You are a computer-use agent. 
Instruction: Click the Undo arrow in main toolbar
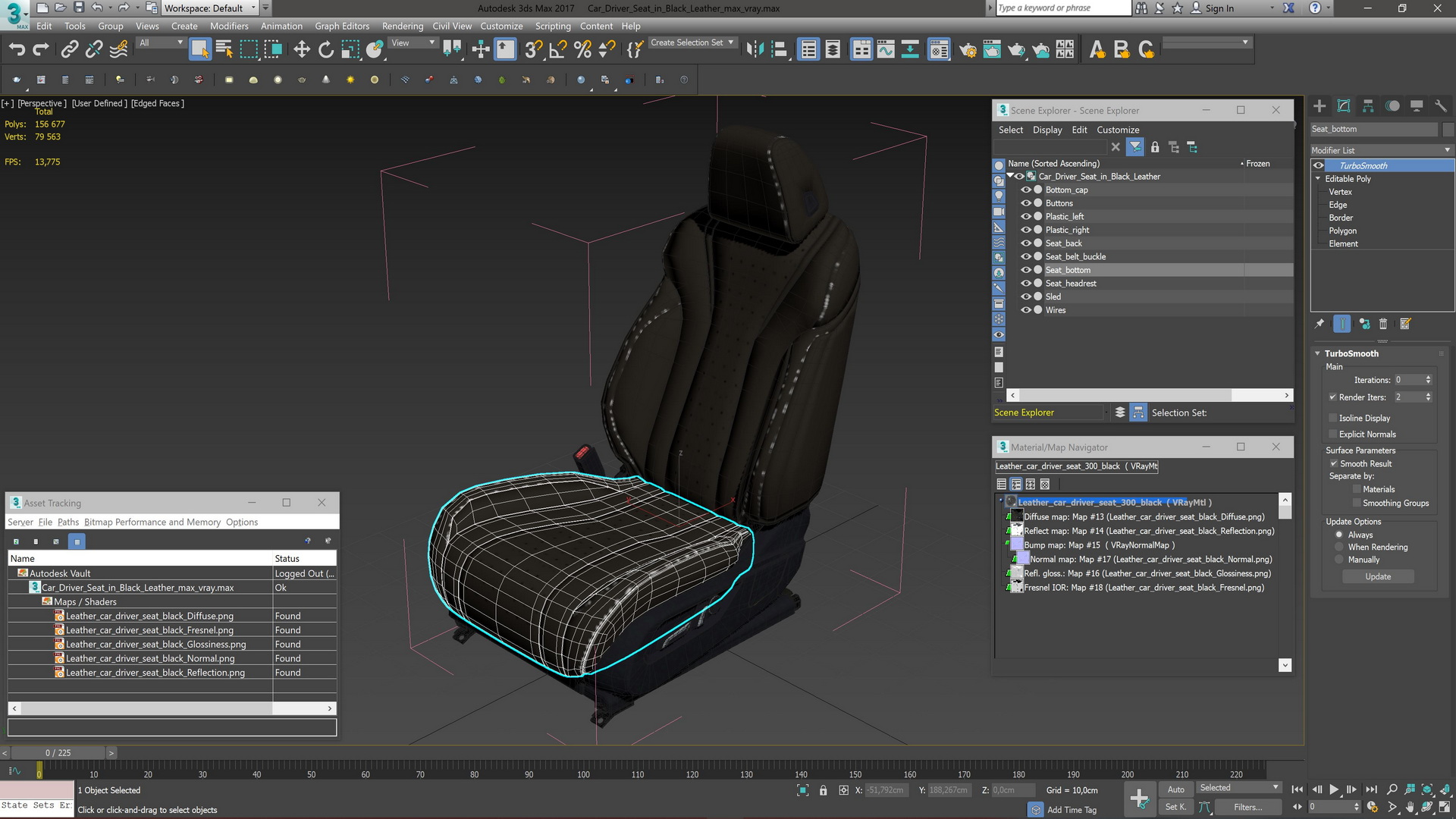17,50
